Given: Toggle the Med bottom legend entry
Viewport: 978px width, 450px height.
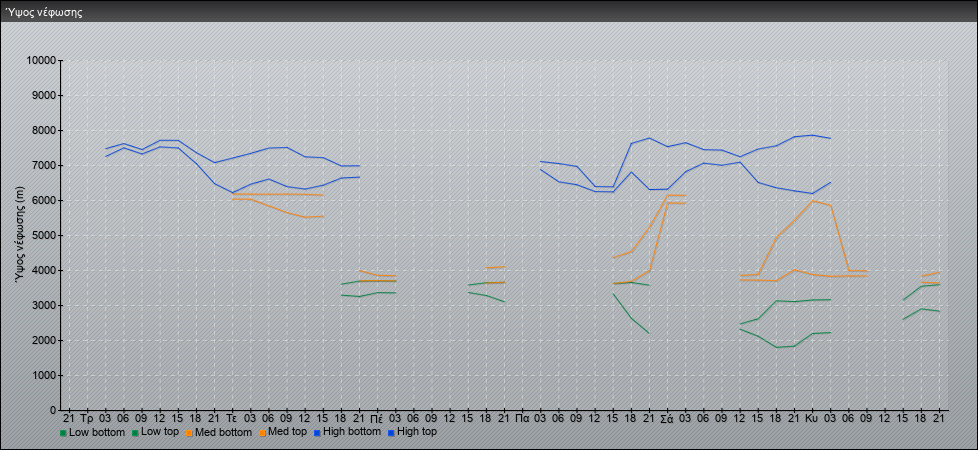Looking at the screenshot, I should point(218,432).
